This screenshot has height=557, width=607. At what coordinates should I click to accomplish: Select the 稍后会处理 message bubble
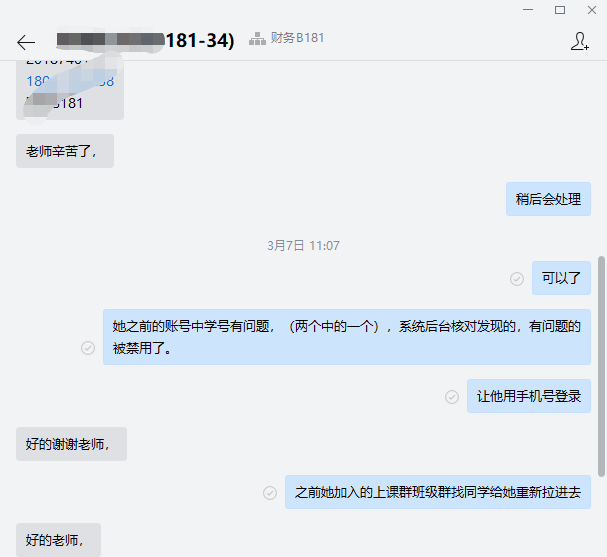point(548,199)
